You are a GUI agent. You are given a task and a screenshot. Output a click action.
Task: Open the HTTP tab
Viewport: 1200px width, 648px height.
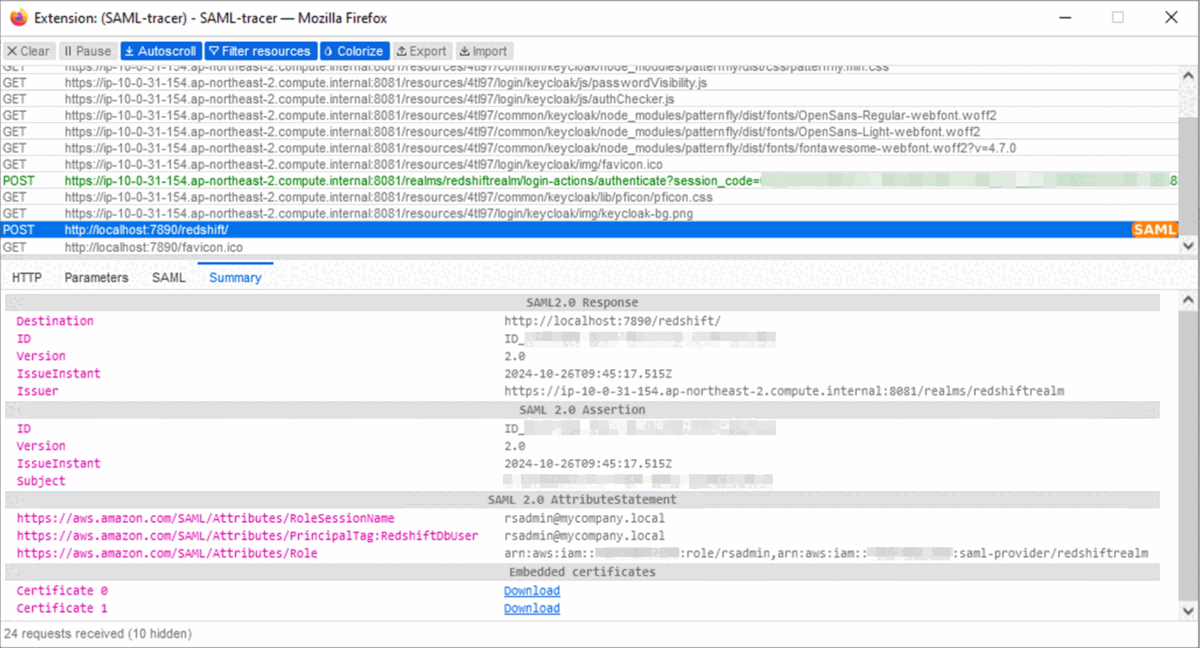click(27, 278)
